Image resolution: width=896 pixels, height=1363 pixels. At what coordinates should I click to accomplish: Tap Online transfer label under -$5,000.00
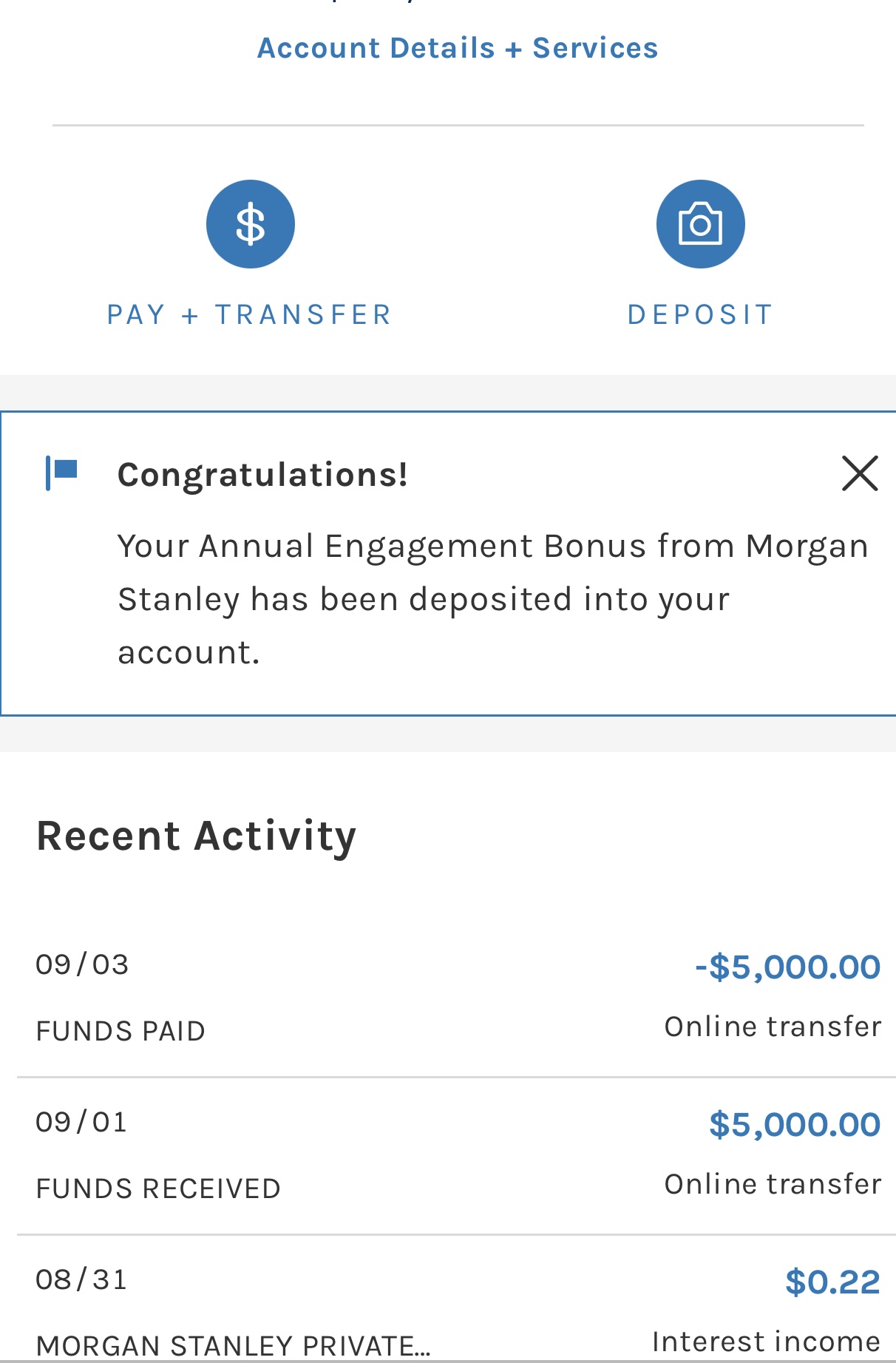[x=773, y=1027]
